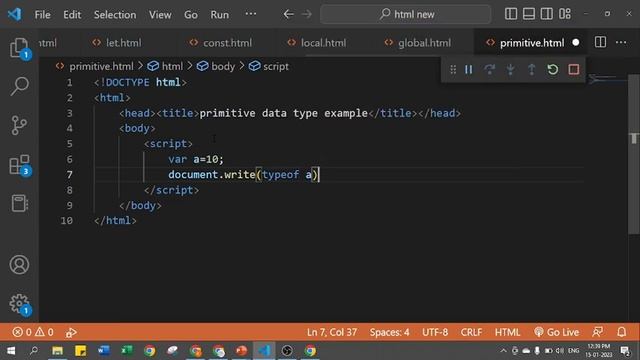
Task: Click the feedback icon in the status bar
Action: click(x=597, y=332)
